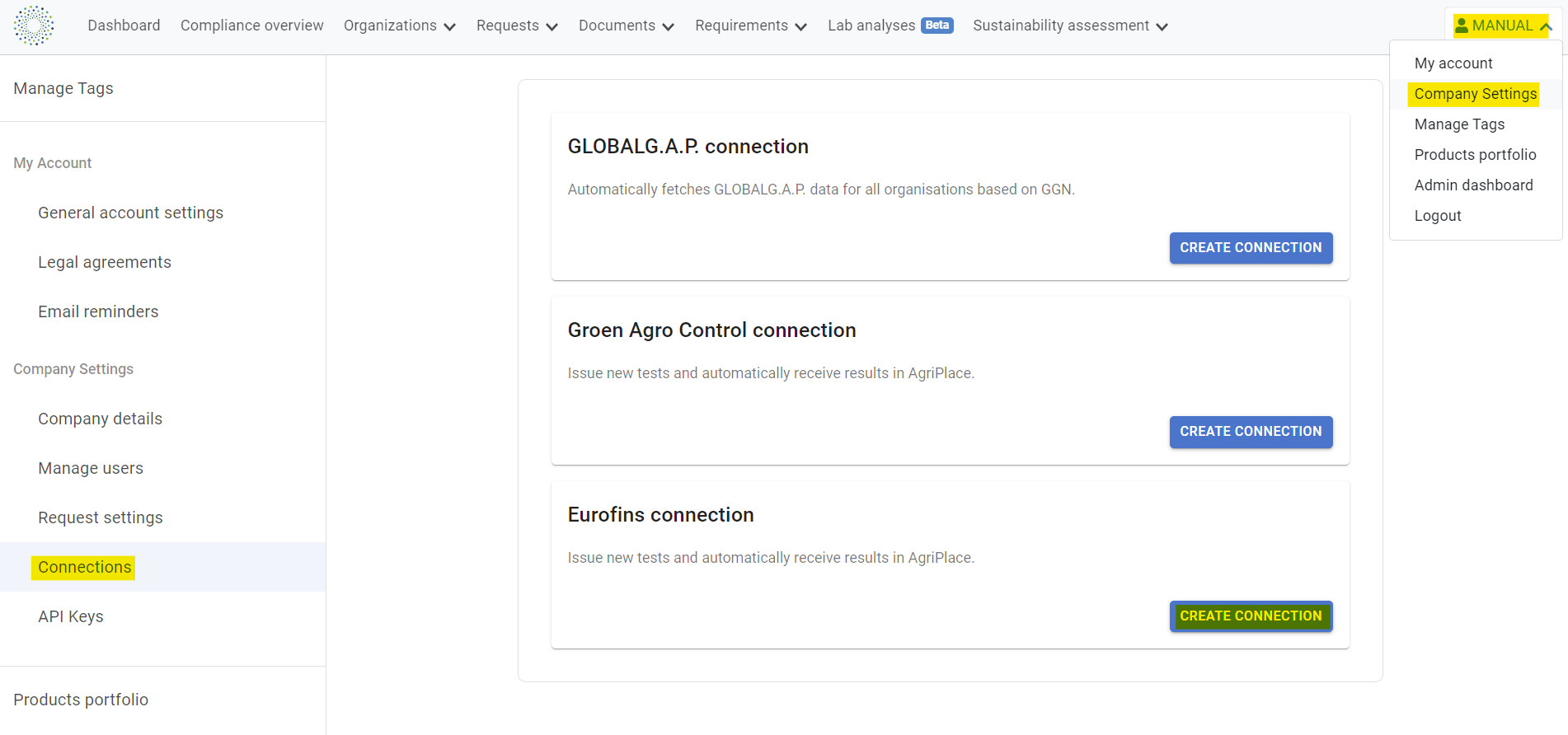This screenshot has width=1568, height=735.
Task: Select Company Settings in user menu
Action: [1476, 94]
